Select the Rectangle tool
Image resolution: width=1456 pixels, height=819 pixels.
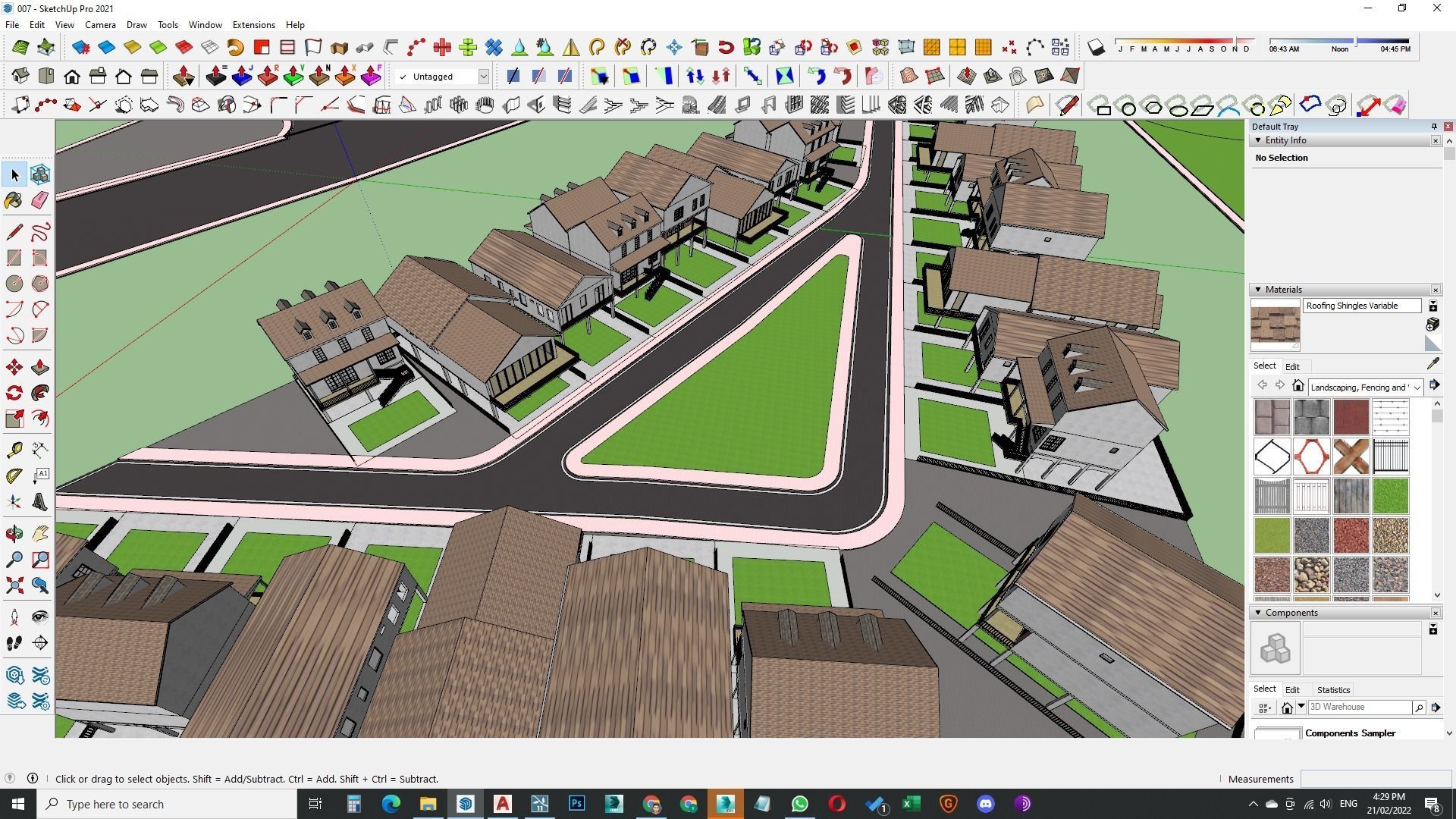(x=14, y=258)
